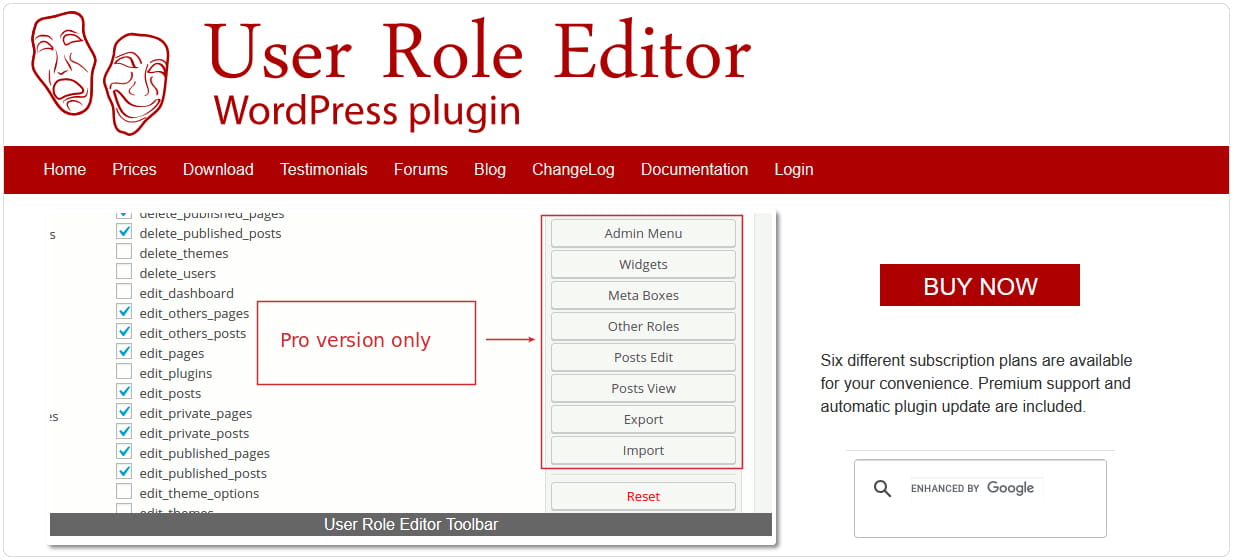Uncheck the edit_others_pages checkbox

pyautogui.click(x=124, y=312)
